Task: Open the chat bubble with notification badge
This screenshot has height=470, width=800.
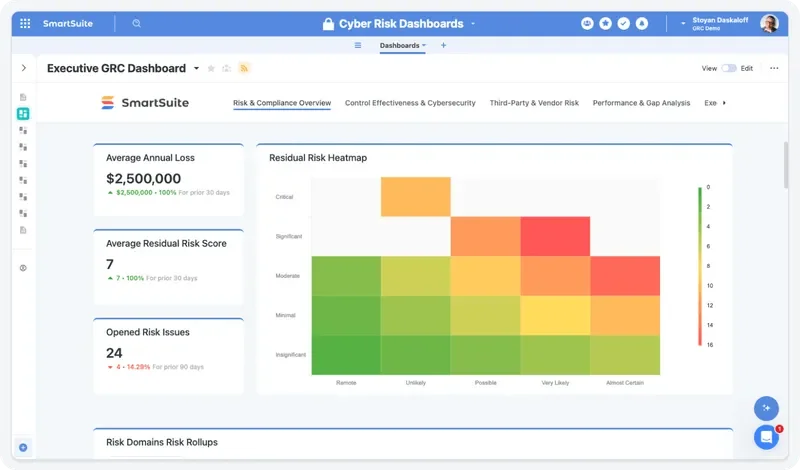Action: (766, 437)
